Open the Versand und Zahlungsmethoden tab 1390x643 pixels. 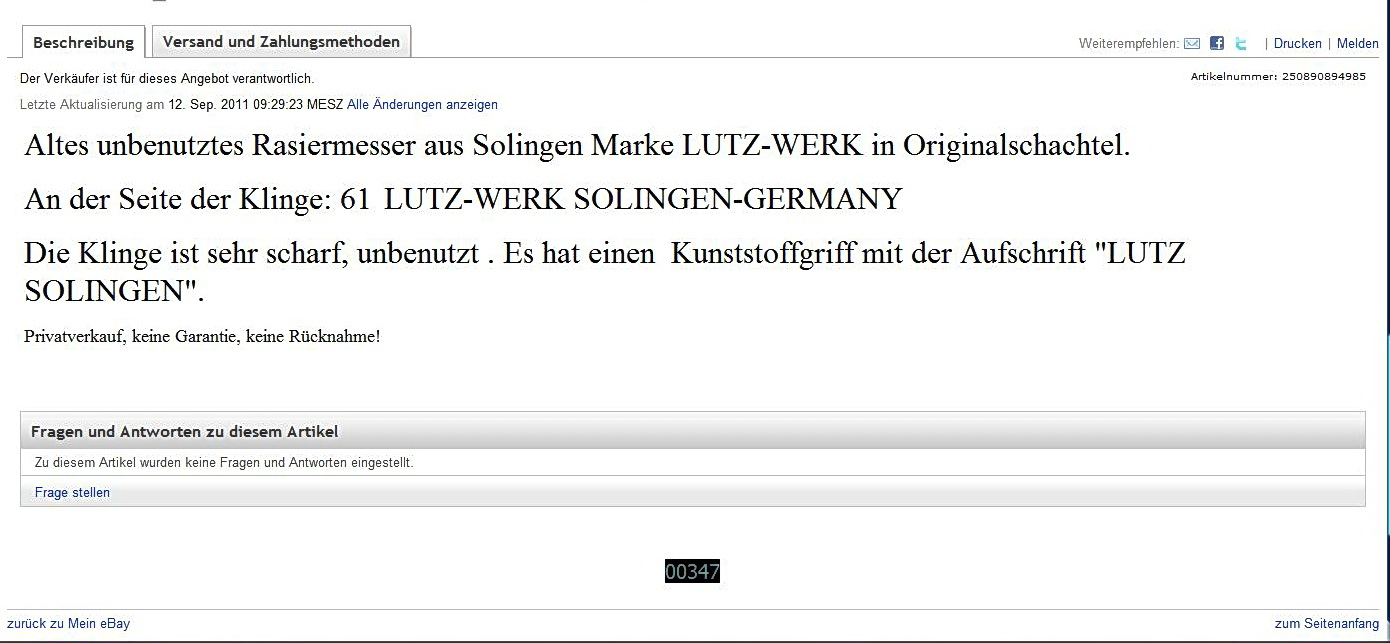pyautogui.click(x=281, y=42)
